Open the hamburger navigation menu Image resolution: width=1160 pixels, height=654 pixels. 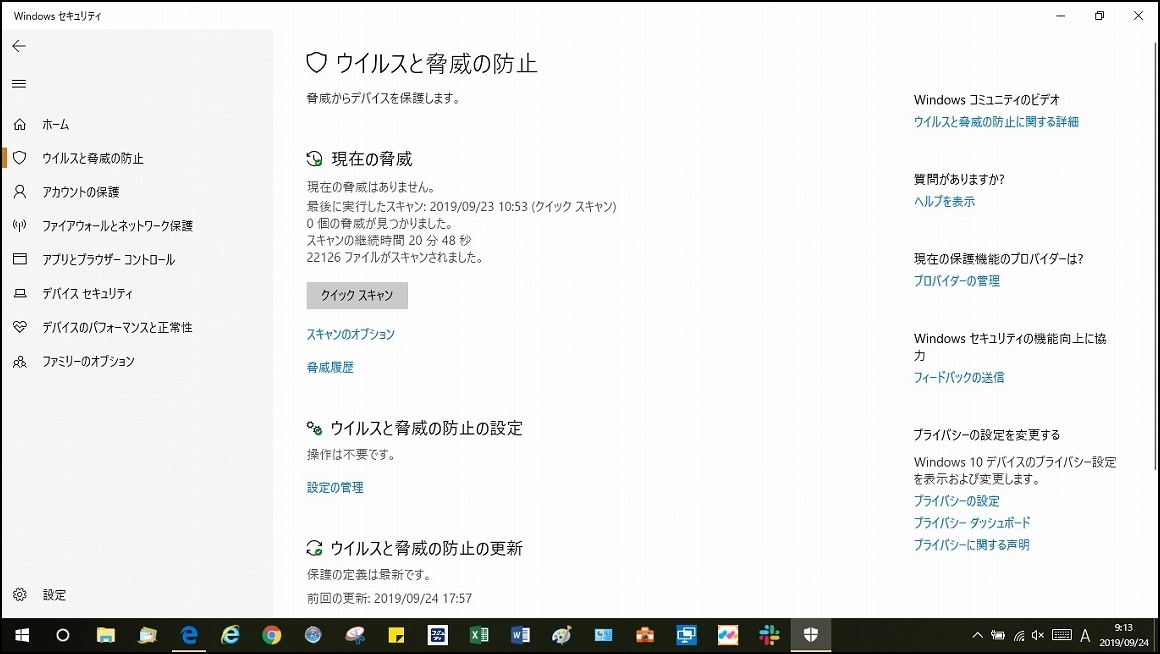pyautogui.click(x=19, y=84)
